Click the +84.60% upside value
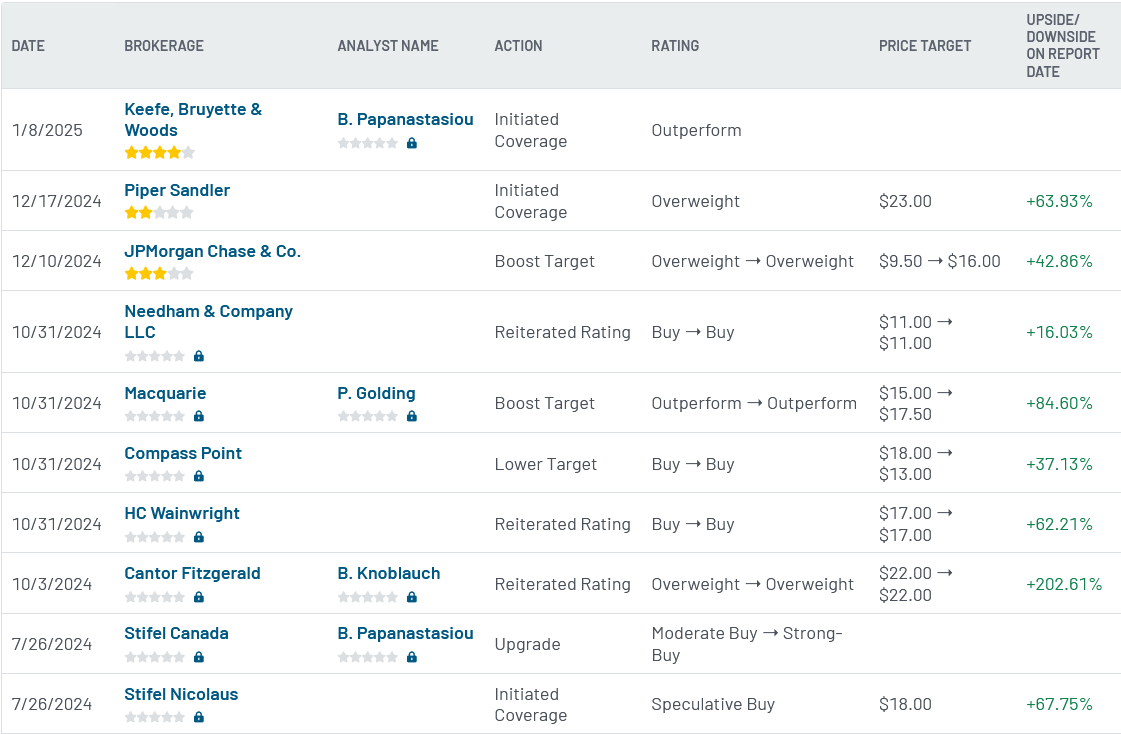Viewport: 1121px width, 734px height. 1060,403
